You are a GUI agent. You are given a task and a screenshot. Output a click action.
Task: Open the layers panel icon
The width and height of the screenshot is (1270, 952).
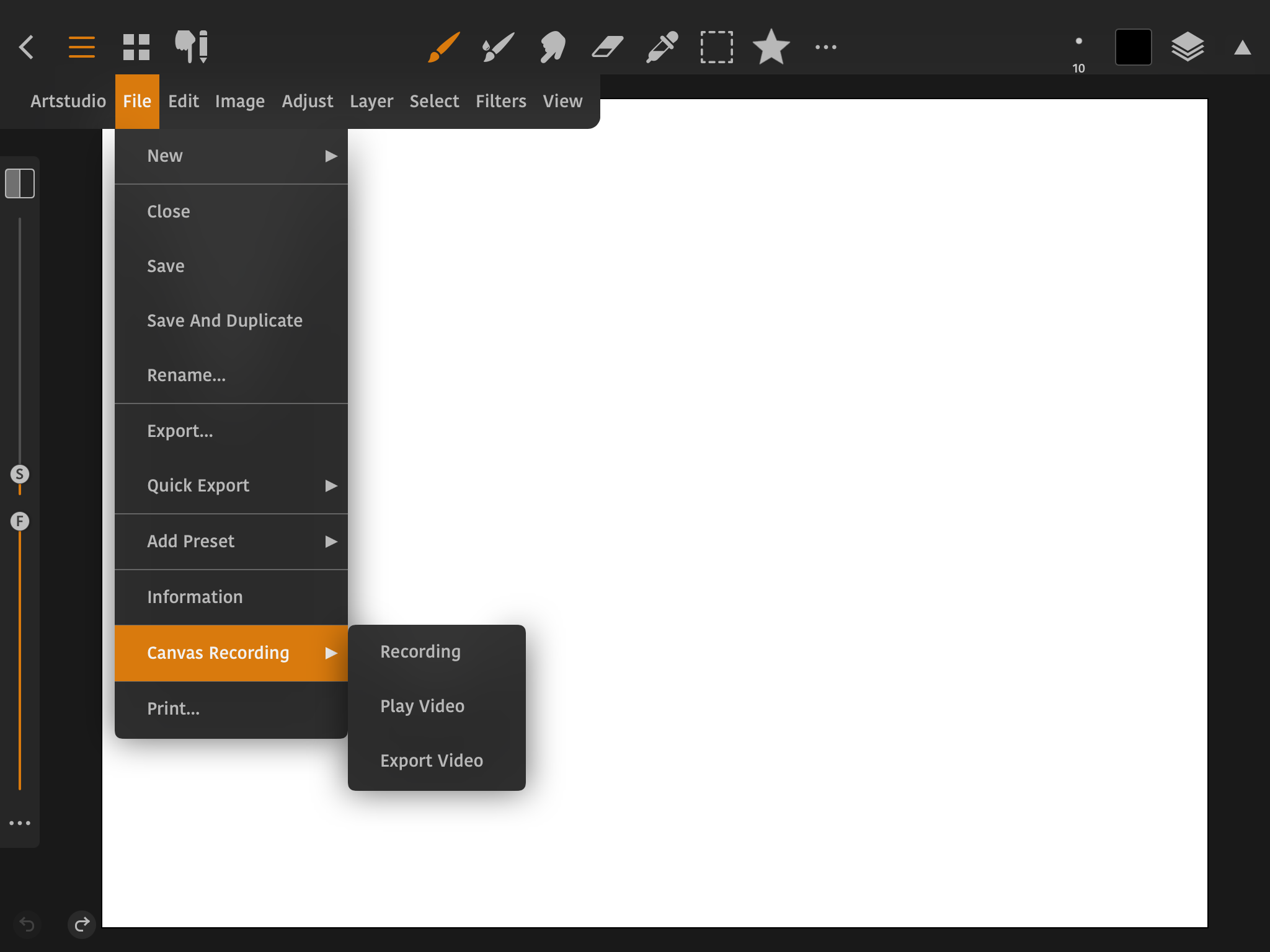point(1187,47)
